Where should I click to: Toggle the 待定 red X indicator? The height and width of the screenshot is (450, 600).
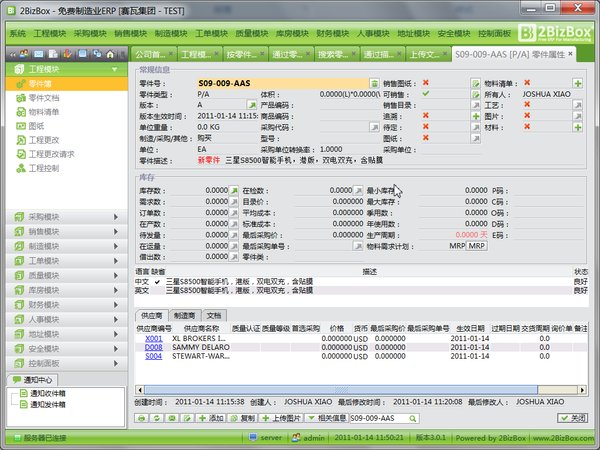tap(425, 127)
